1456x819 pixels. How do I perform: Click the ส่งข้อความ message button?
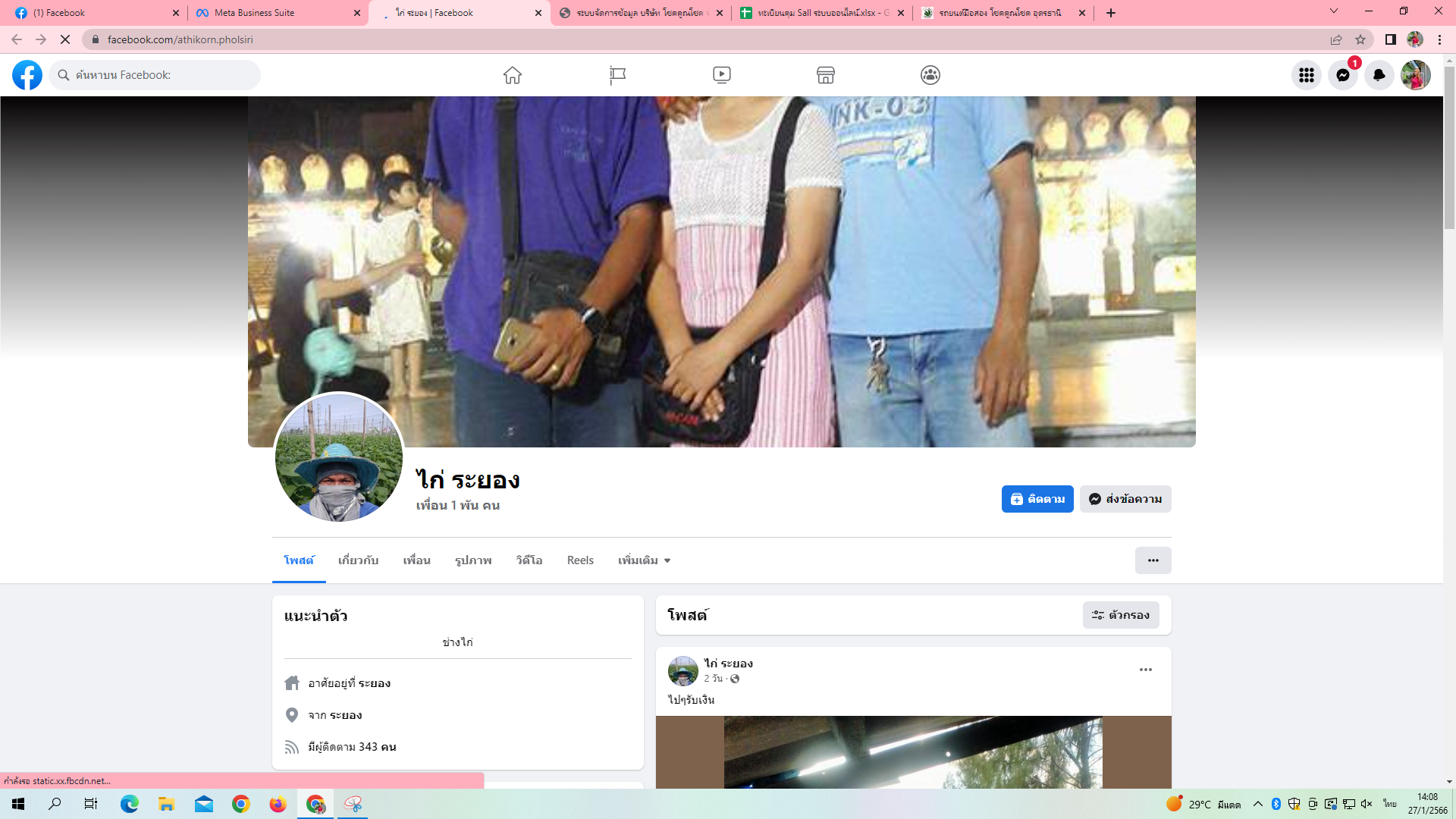(1125, 499)
